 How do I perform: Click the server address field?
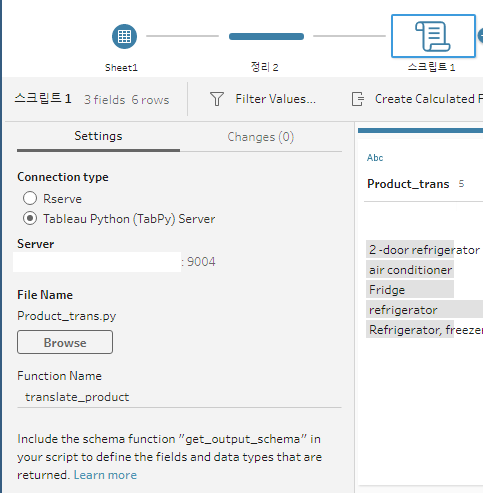97,262
